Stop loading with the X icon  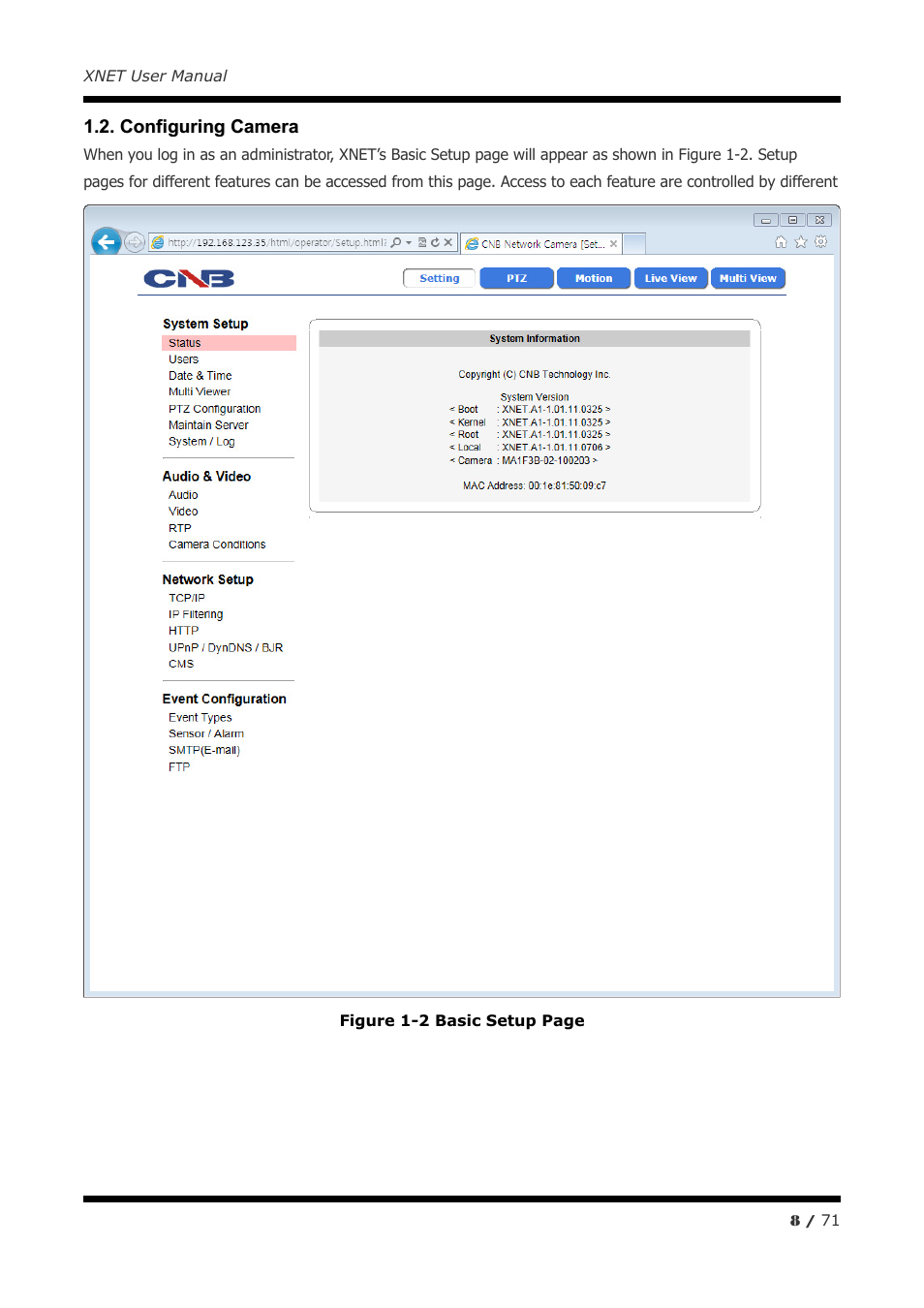pyautogui.click(x=447, y=242)
